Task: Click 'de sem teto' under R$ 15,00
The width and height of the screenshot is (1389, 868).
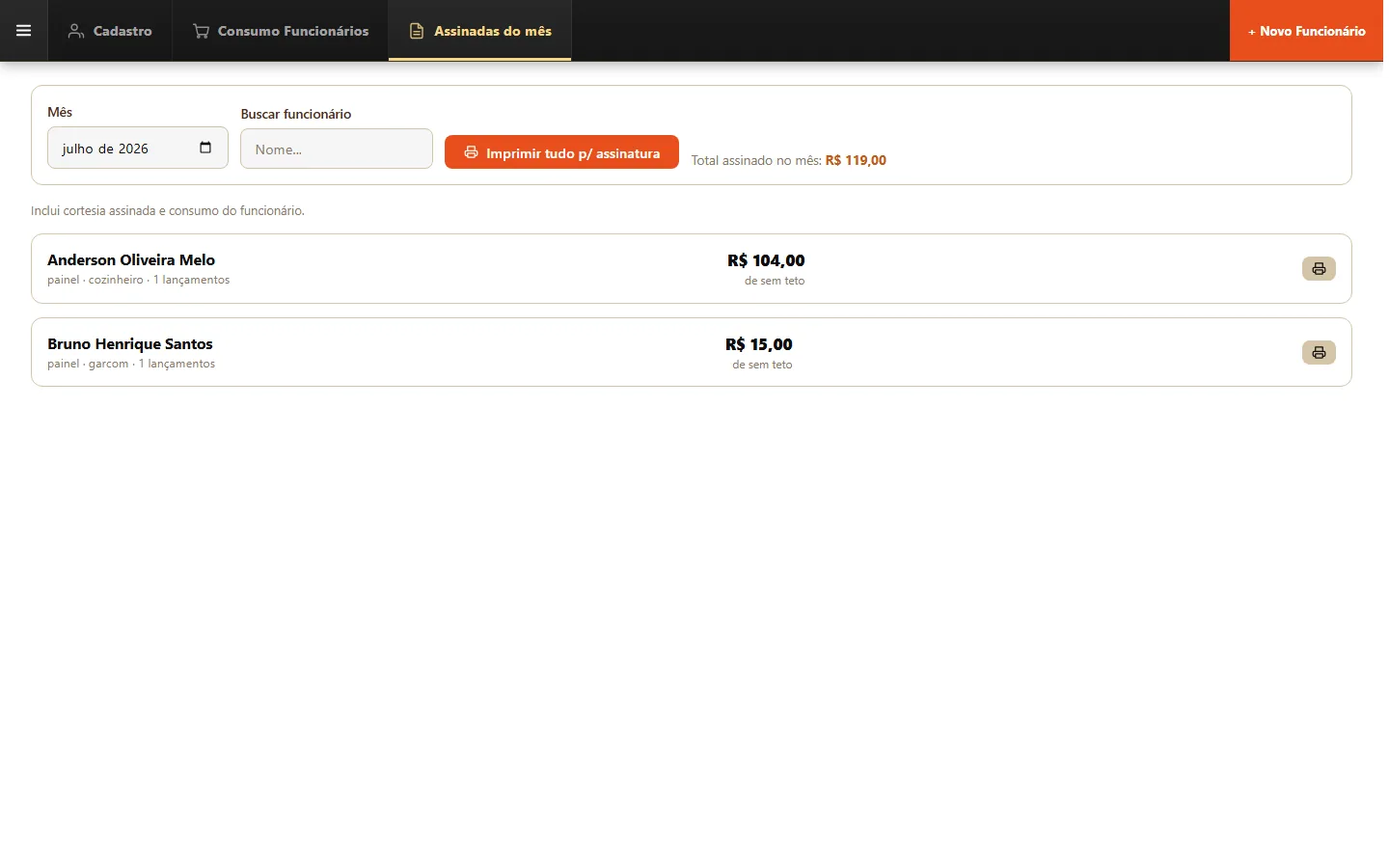Action: tap(762, 365)
